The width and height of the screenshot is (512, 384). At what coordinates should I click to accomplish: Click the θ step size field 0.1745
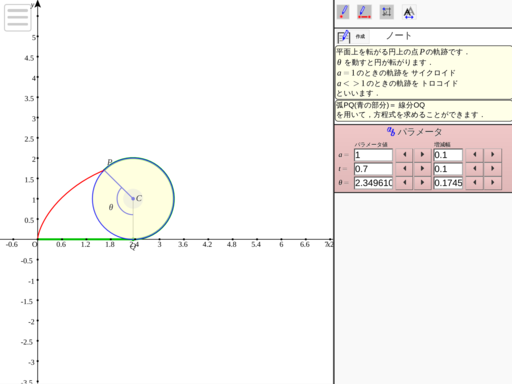[448, 183]
